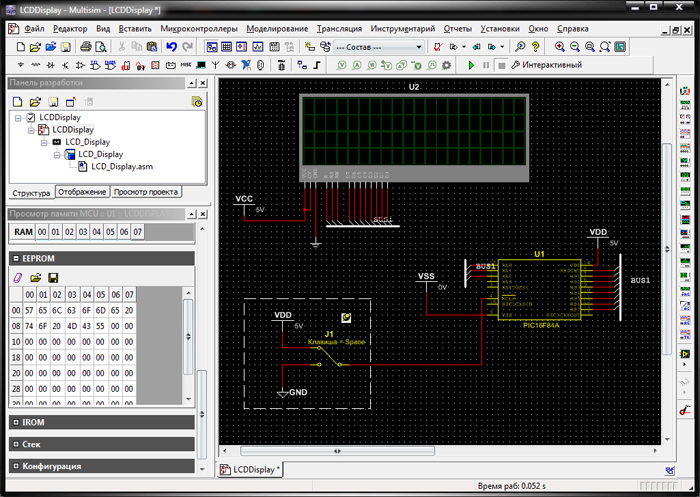Toggle LCDDisplay checkbox in design tree
700x497 pixels.
(x=30, y=117)
